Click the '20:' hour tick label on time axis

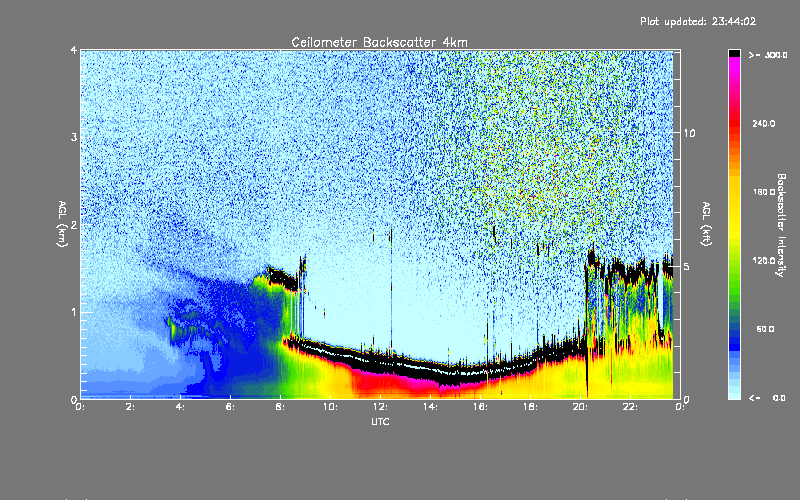coord(580,407)
